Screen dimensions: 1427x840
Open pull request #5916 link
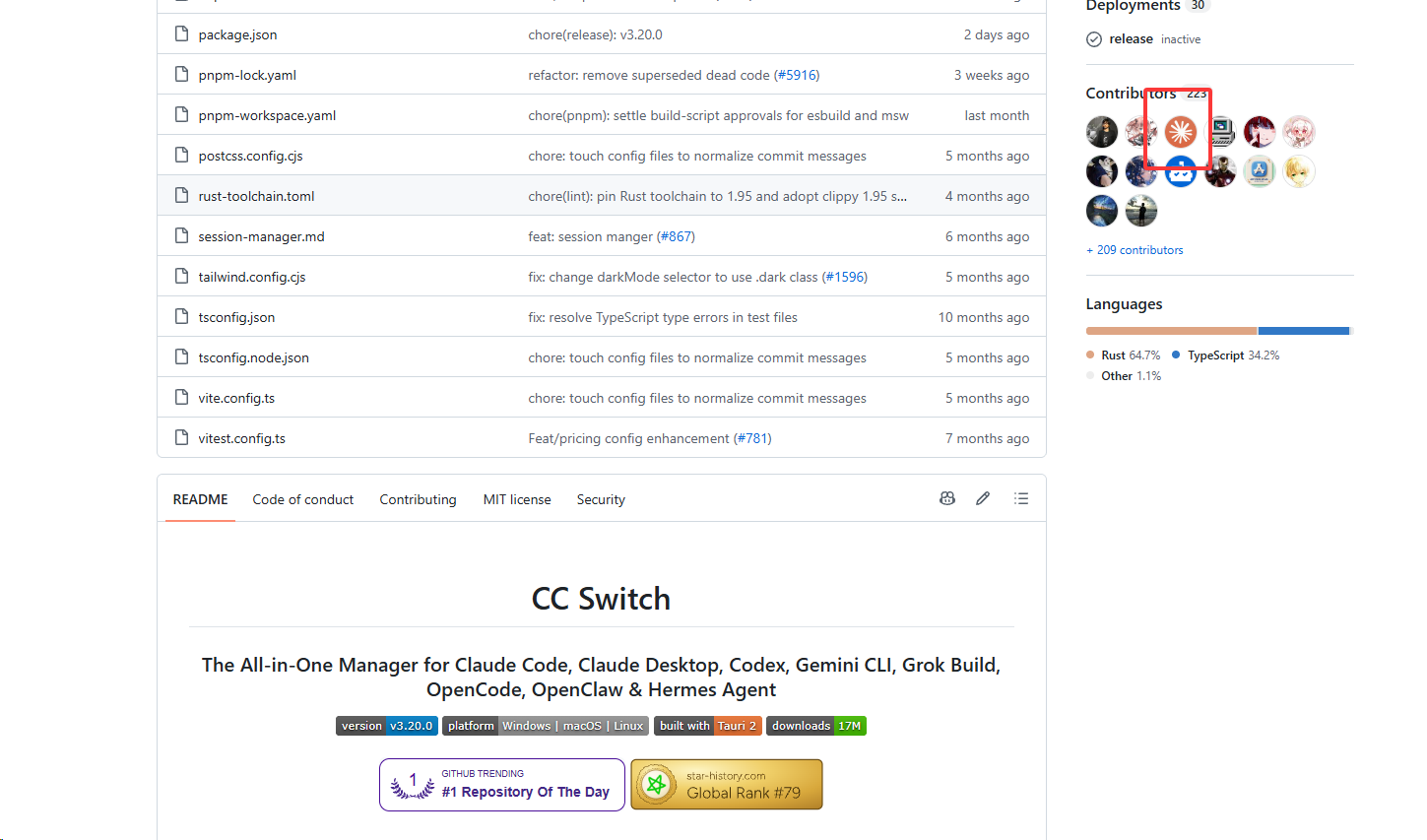[x=796, y=75]
